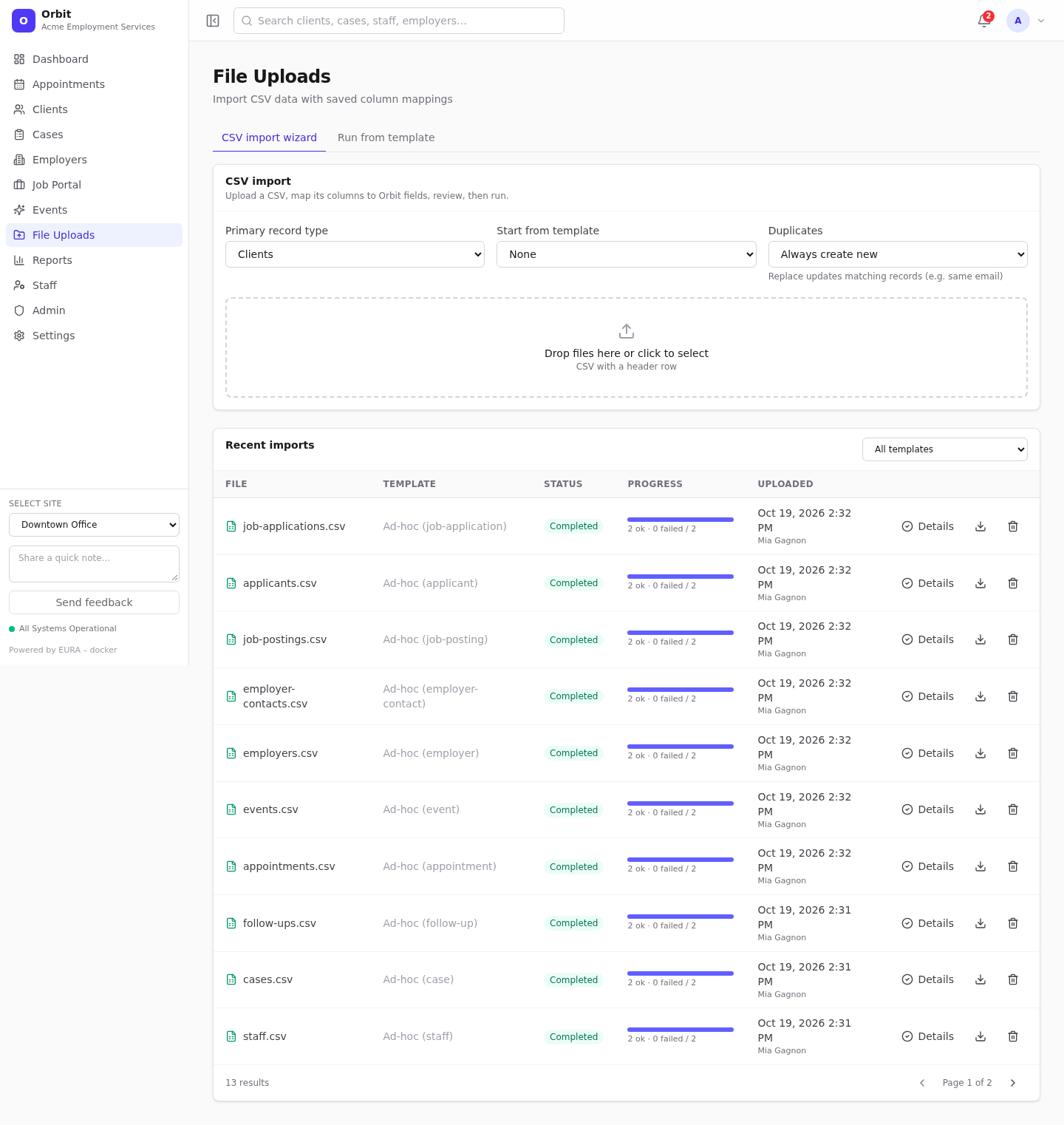Download the cases.csv import
The image size is (1064, 1125).
click(x=981, y=979)
